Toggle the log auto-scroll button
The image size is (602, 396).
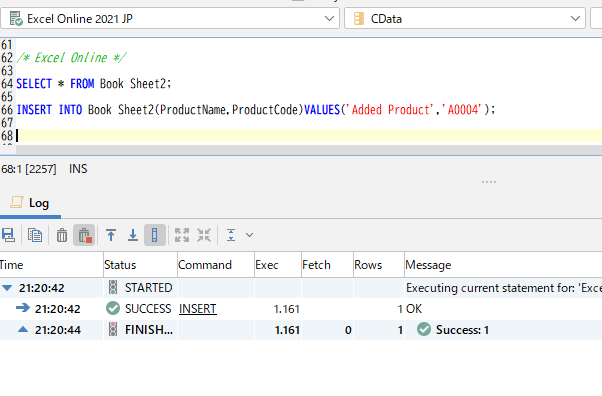click(155, 235)
